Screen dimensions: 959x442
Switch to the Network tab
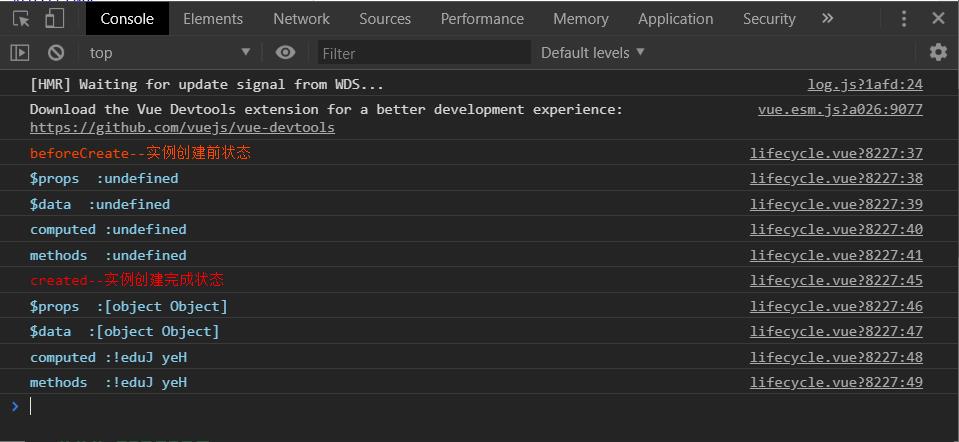click(301, 18)
